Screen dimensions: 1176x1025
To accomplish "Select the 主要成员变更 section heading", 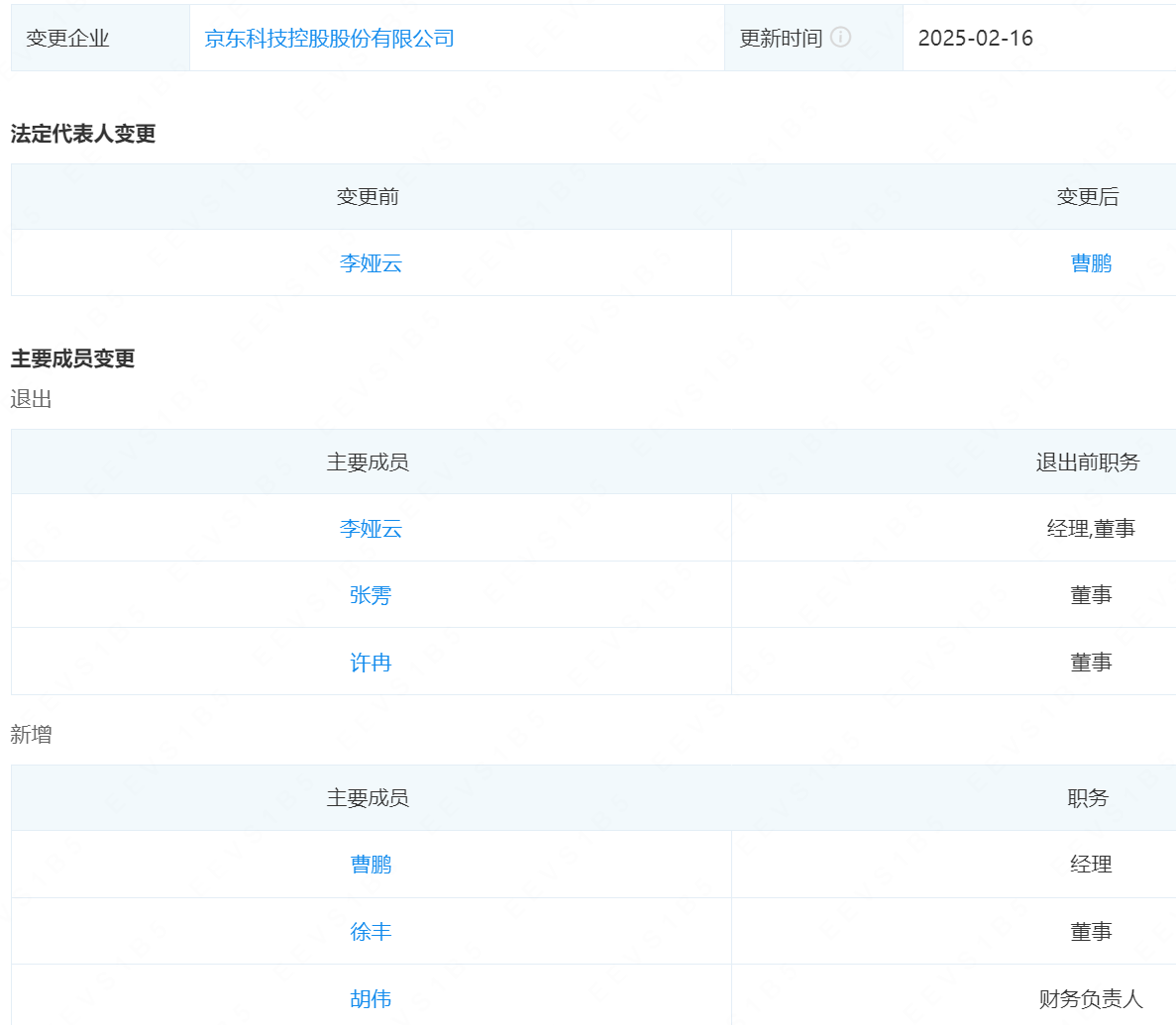I will click(72, 359).
